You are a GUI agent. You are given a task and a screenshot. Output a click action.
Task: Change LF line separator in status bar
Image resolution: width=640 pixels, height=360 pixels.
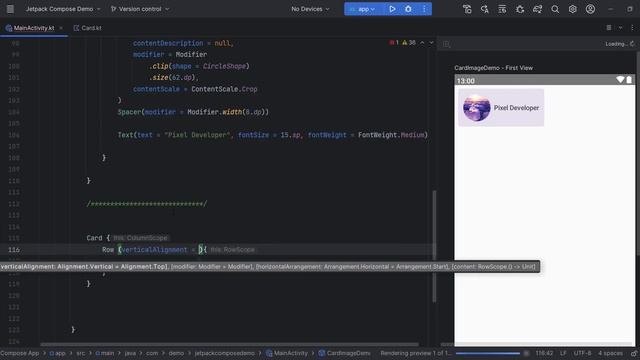point(563,353)
